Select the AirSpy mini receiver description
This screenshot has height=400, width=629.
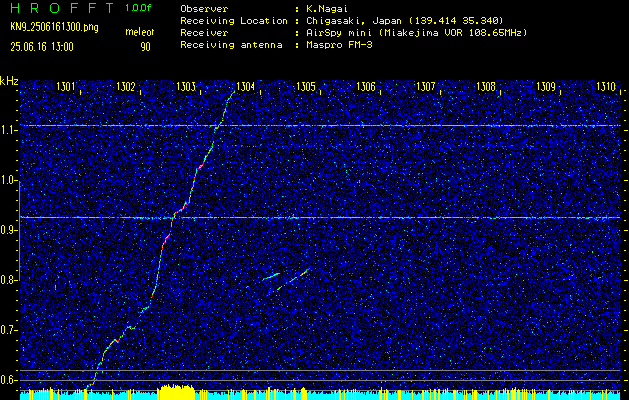point(416,33)
